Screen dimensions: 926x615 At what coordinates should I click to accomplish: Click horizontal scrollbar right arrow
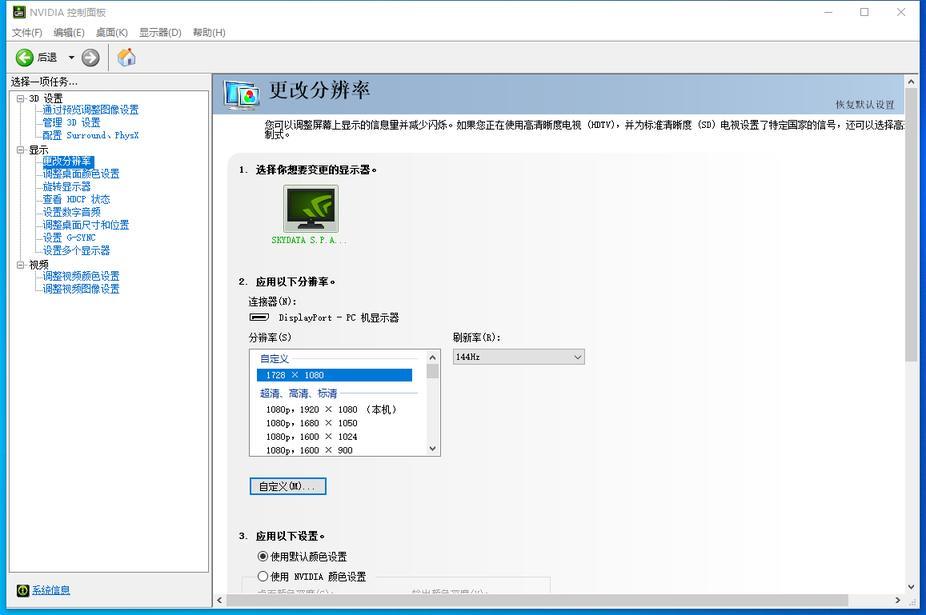898,600
